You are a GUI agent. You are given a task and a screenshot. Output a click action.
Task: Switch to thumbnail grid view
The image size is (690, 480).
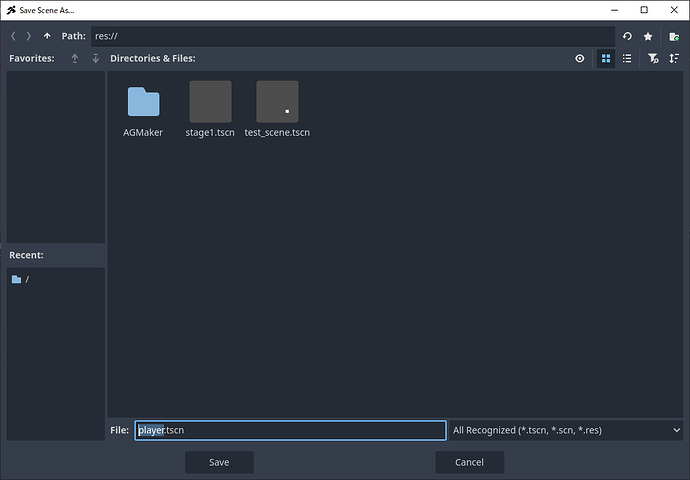[x=605, y=59]
